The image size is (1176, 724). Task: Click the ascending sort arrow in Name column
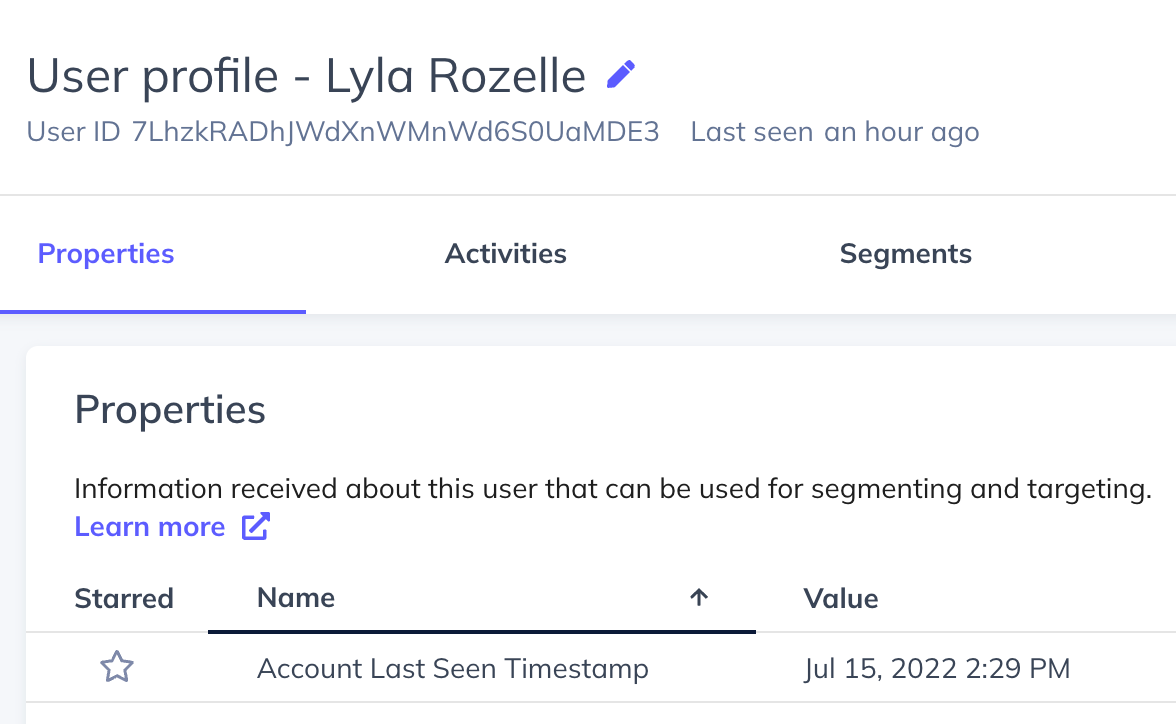click(x=699, y=597)
